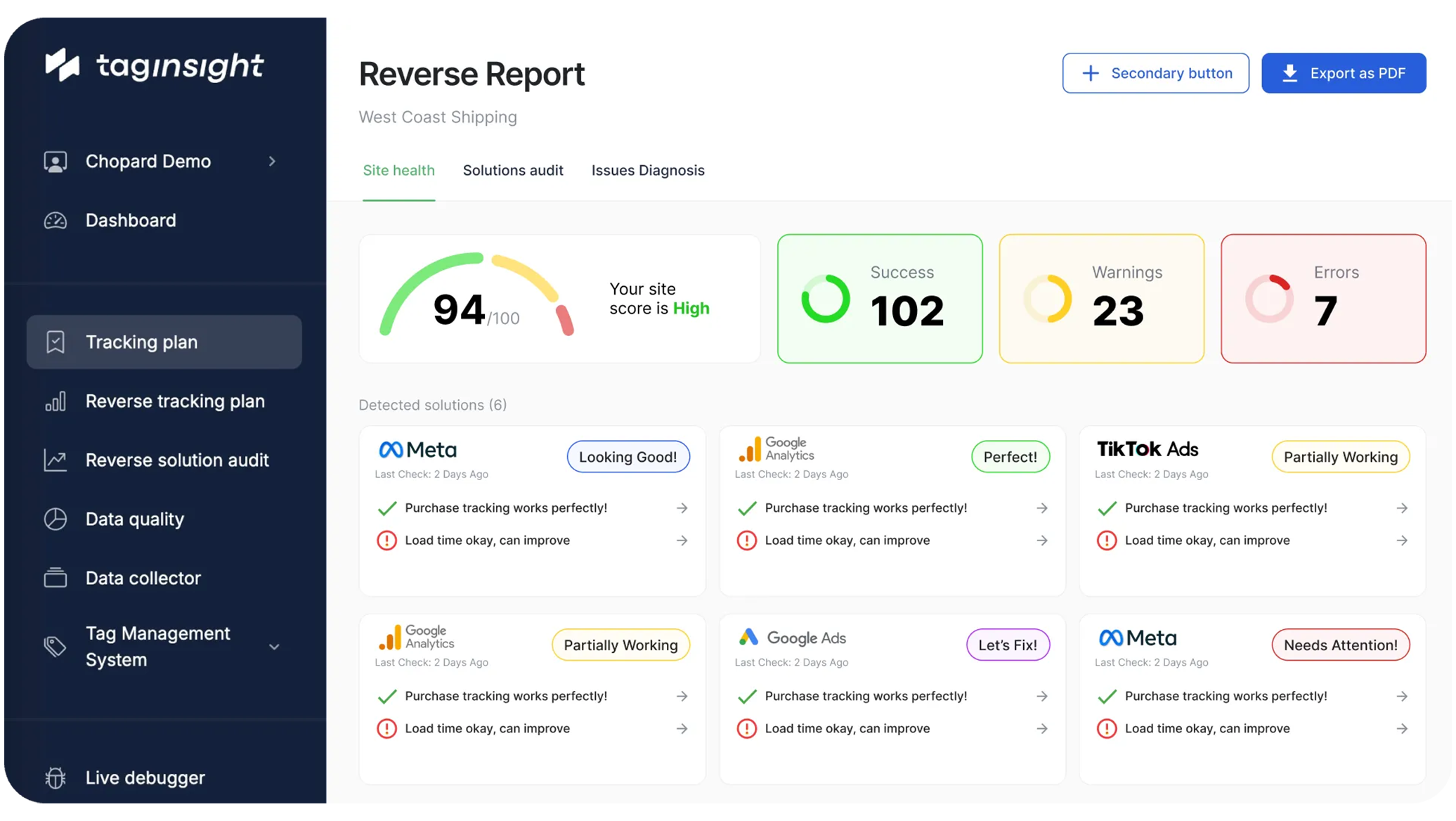The height and width of the screenshot is (821, 1456).
Task: Click the Data quality pie icon
Action: [56, 519]
